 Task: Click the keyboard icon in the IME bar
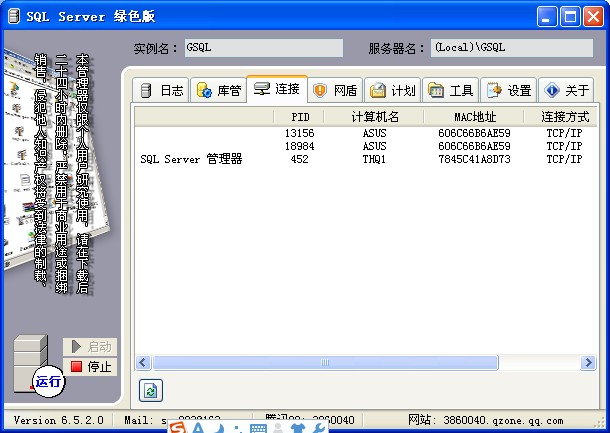(258, 429)
